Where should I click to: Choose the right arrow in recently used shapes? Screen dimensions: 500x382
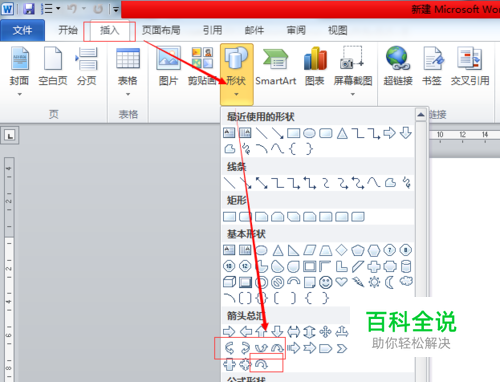[x=389, y=133]
